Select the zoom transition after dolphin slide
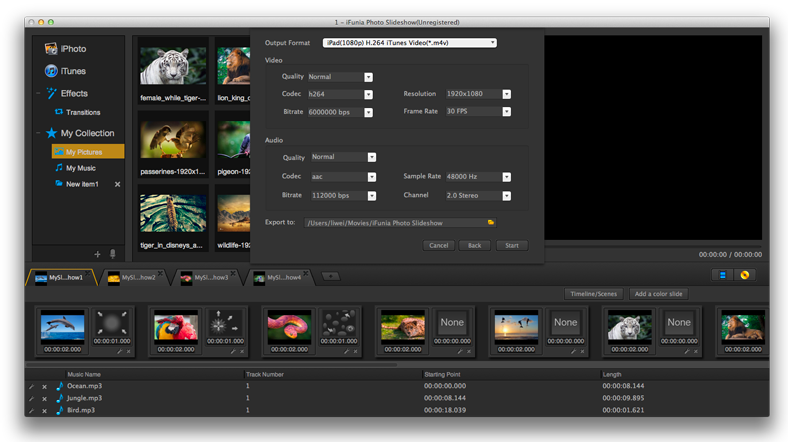Viewport: 788px width, 442px height. [112, 323]
